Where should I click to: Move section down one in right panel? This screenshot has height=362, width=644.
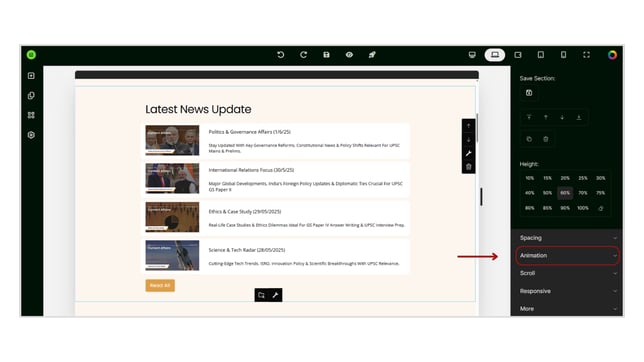click(x=562, y=117)
